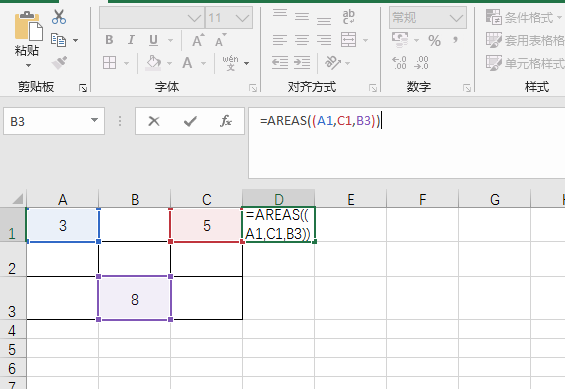Open the 常规 number format dropdown
Viewport: 565px width, 389px height.
click(456, 18)
